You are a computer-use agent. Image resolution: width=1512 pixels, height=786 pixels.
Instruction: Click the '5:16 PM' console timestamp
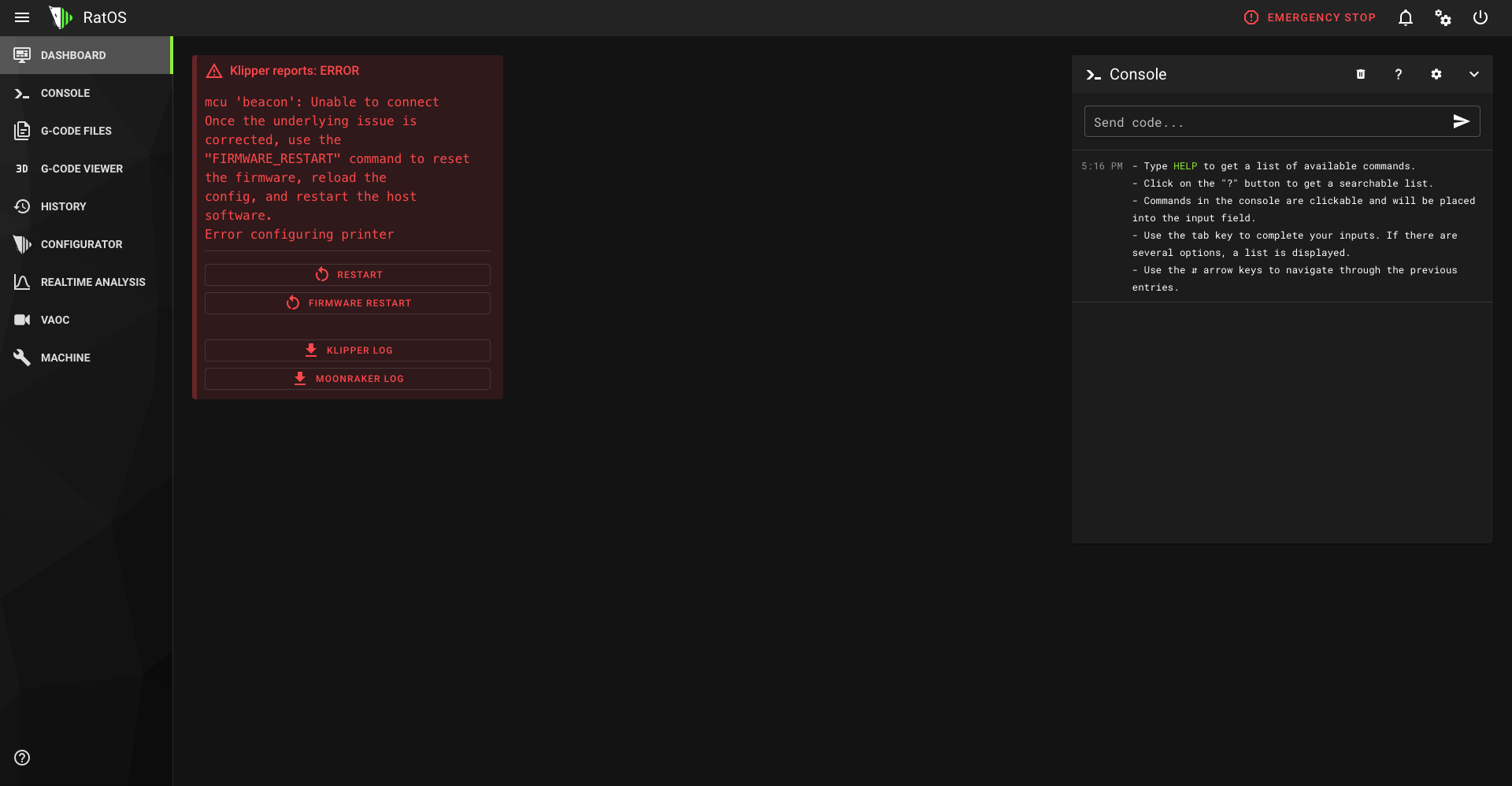coord(1102,166)
